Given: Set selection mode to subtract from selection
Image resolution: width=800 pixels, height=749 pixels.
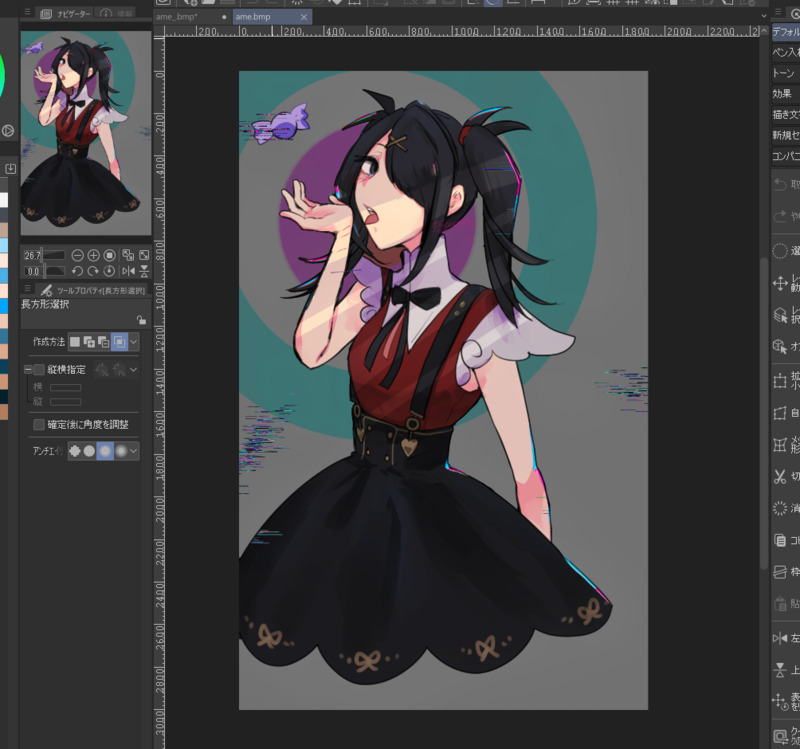Looking at the screenshot, I should [104, 342].
